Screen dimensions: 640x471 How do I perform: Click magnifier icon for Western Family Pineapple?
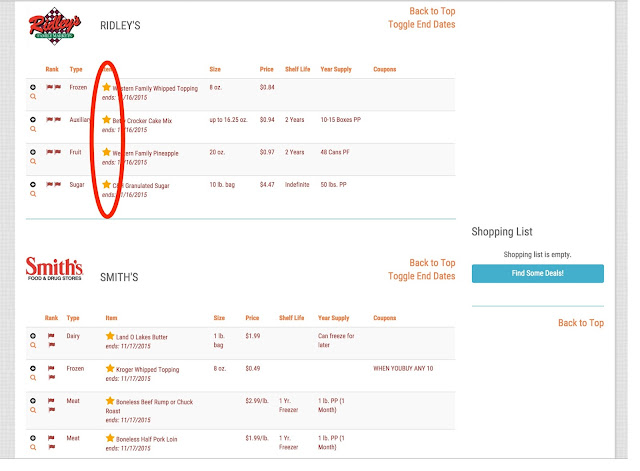pyautogui.click(x=33, y=161)
